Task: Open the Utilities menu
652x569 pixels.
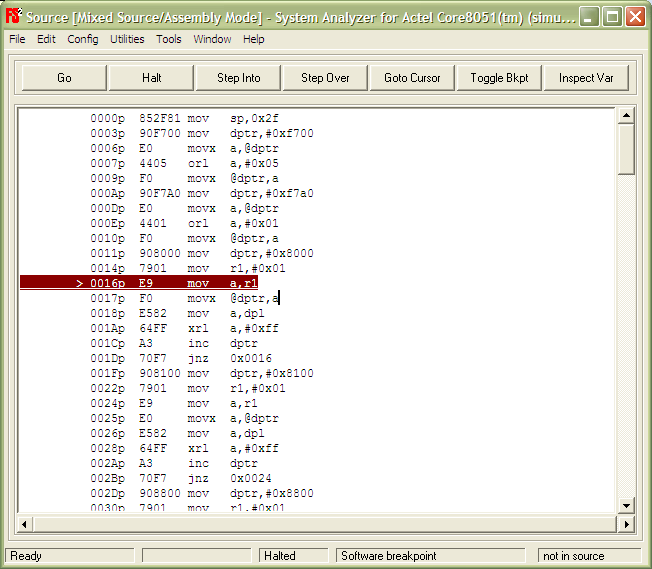Action: (127, 39)
